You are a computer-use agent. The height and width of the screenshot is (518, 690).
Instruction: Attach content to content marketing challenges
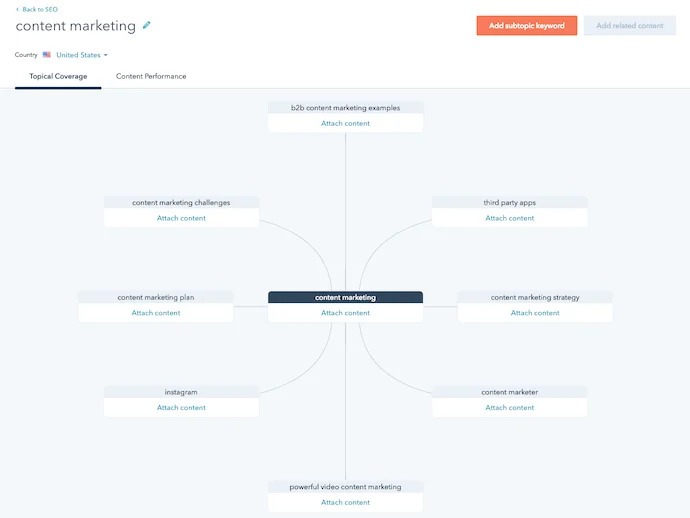(x=181, y=218)
